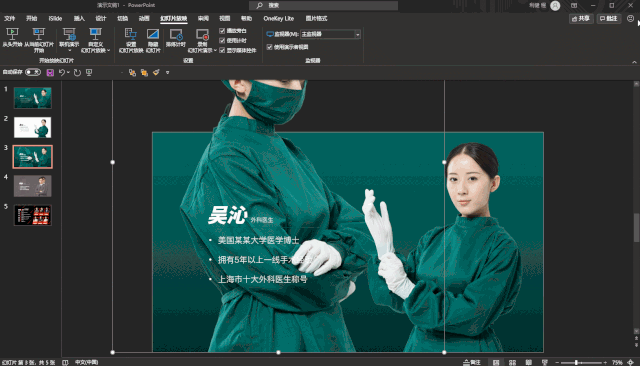Switch to Reading view icon
Image resolution: width=640 pixels, height=366 pixels.
point(529,362)
